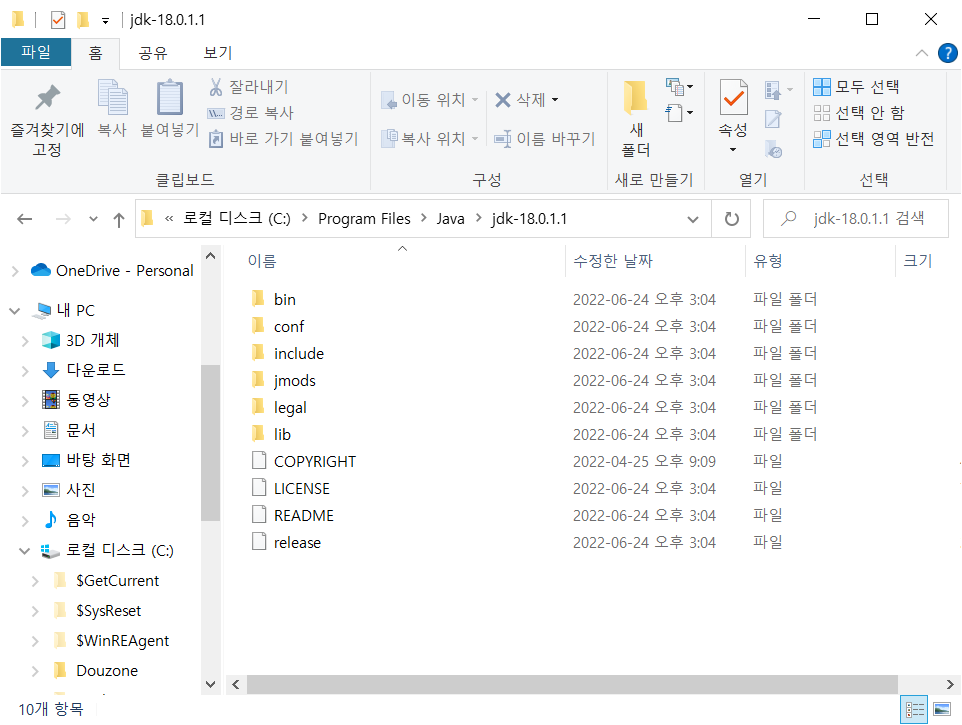Refresh the folder view
Viewport: 962px width, 725px height.
pos(731,219)
